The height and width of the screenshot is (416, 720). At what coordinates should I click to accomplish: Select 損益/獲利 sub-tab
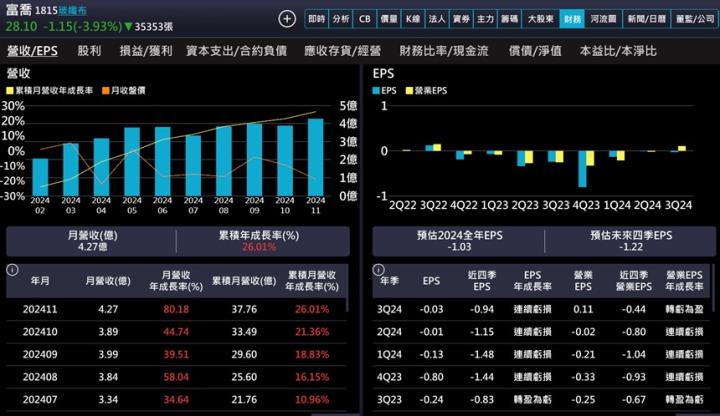146,51
